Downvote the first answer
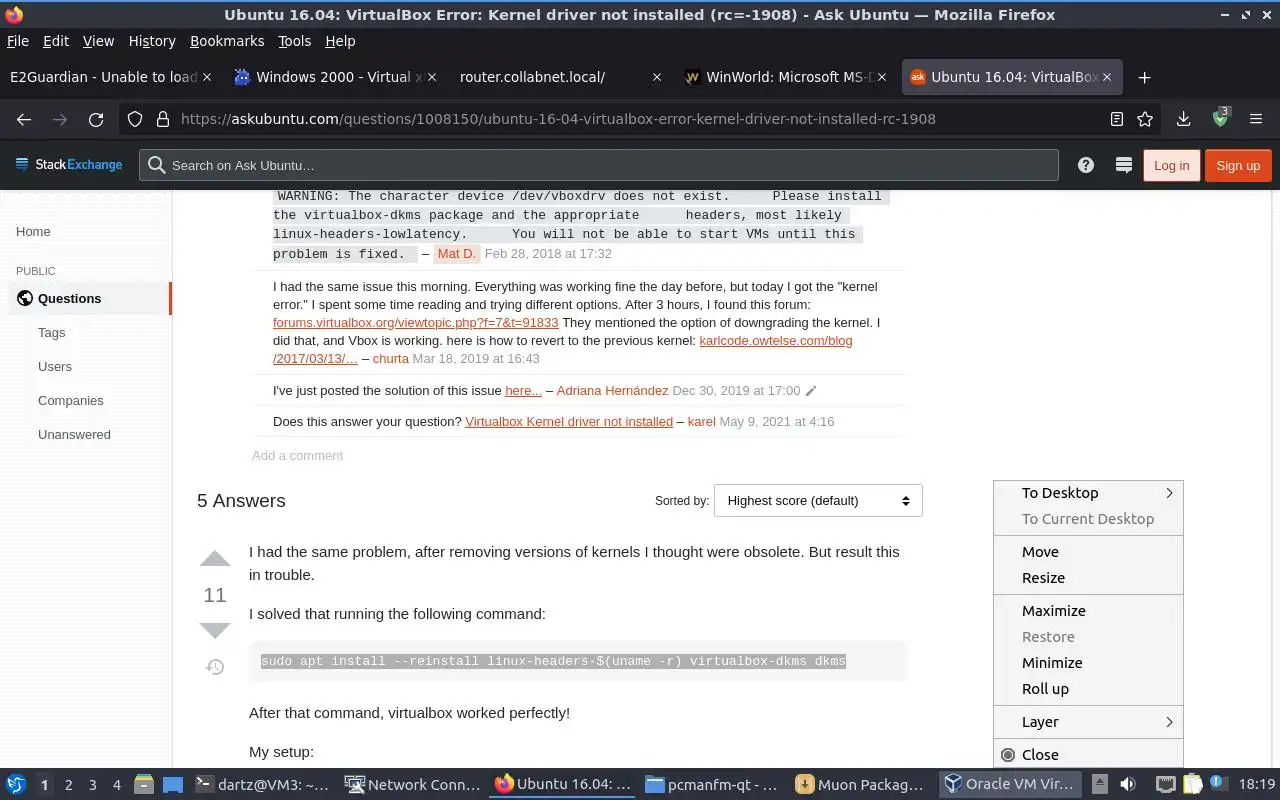Viewport: 1280px width, 800px height. pos(215,630)
